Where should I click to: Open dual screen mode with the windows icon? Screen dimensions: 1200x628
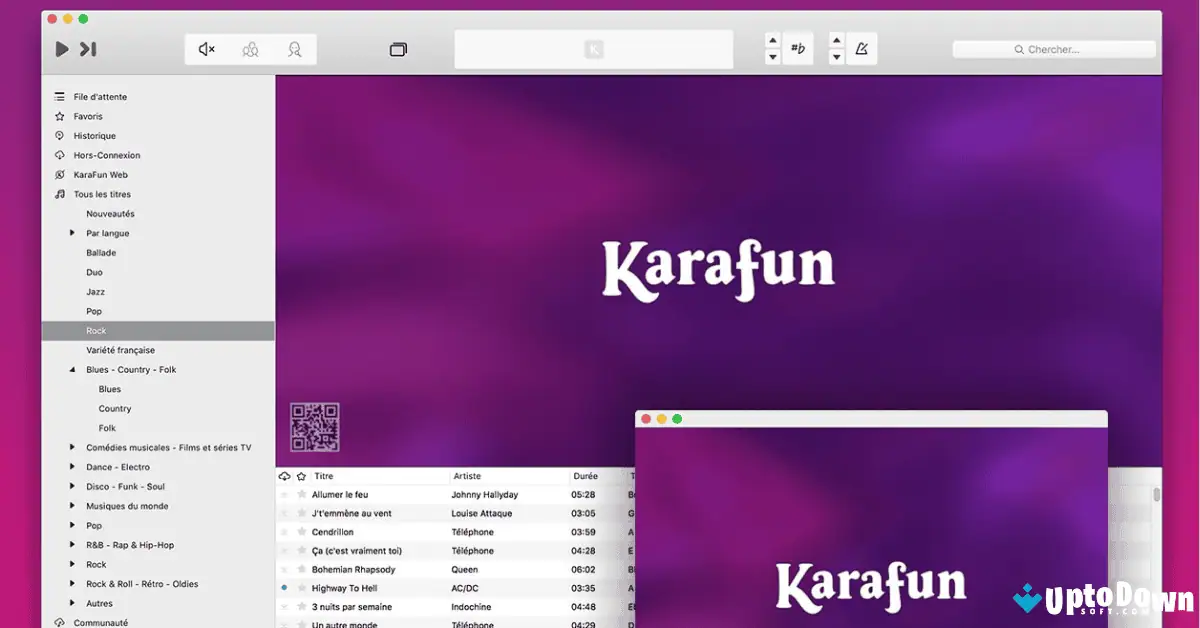pos(398,48)
